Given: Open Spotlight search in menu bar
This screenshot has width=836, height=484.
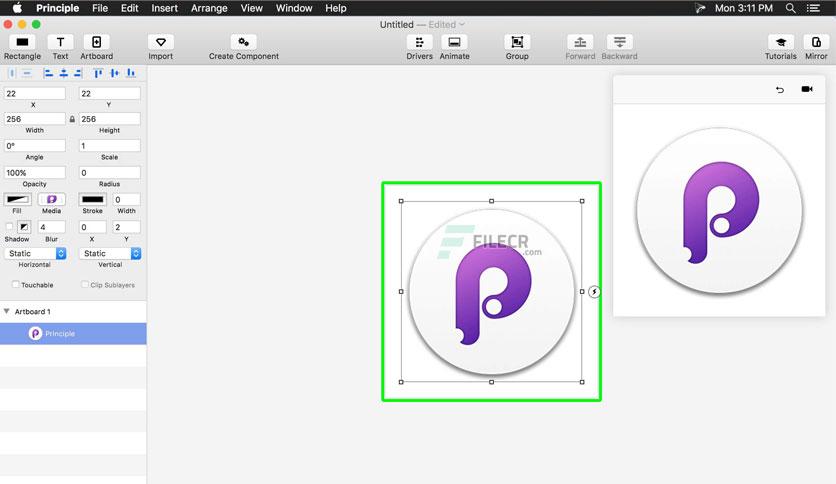Looking at the screenshot, I should point(791,8).
